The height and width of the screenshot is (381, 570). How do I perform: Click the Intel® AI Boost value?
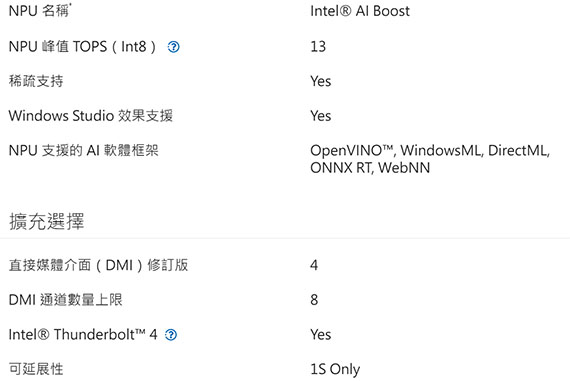[360, 11]
